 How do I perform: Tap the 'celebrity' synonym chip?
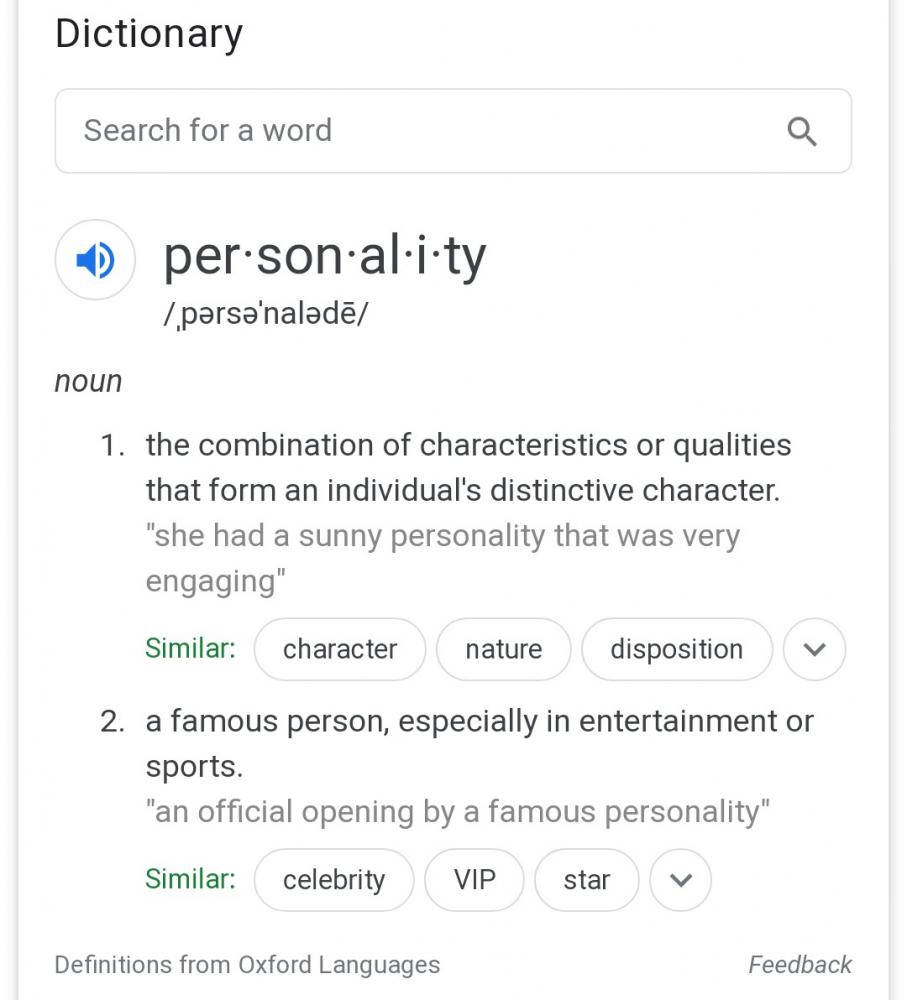(x=334, y=880)
